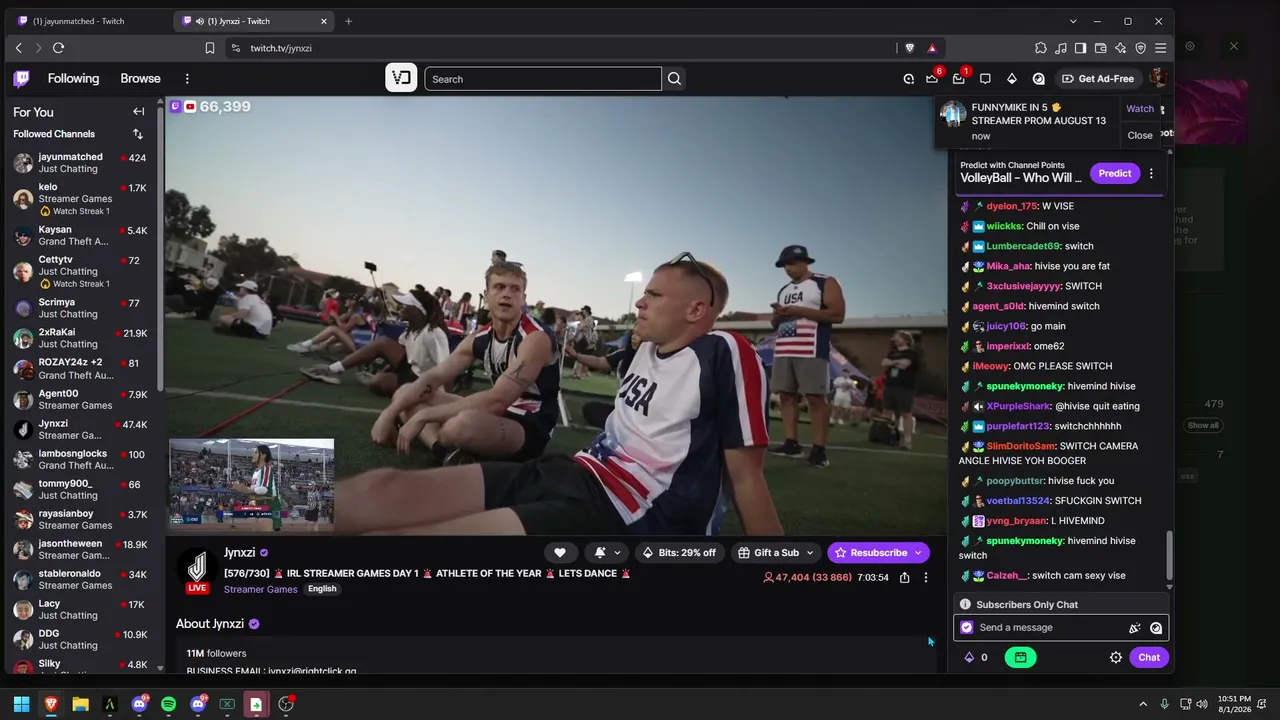Open Brave Wallet icon in toolbar

point(1101,48)
